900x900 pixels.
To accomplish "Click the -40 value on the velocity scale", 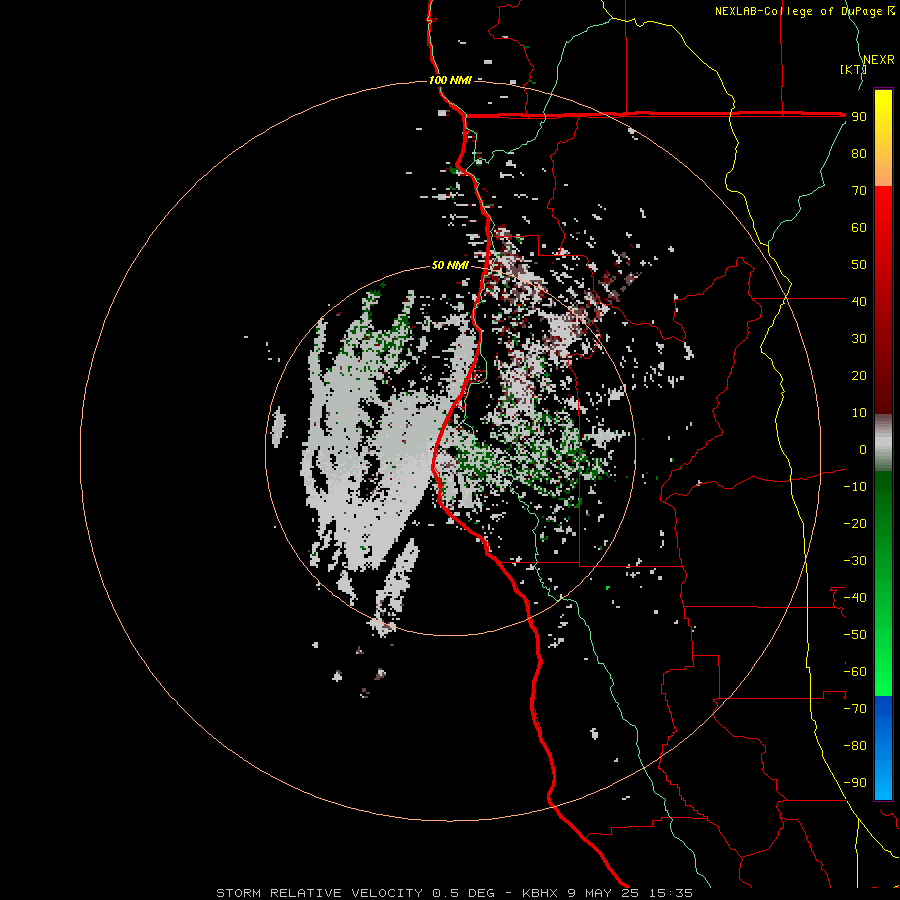I will point(855,598).
